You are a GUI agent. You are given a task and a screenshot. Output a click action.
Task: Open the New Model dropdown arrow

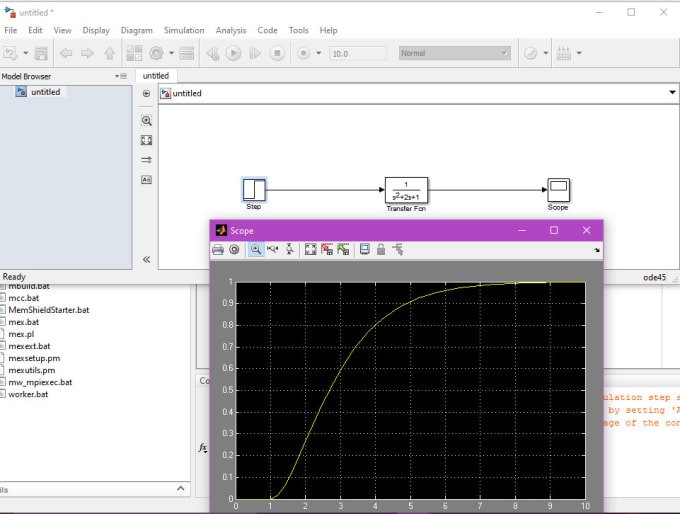(x=26, y=53)
